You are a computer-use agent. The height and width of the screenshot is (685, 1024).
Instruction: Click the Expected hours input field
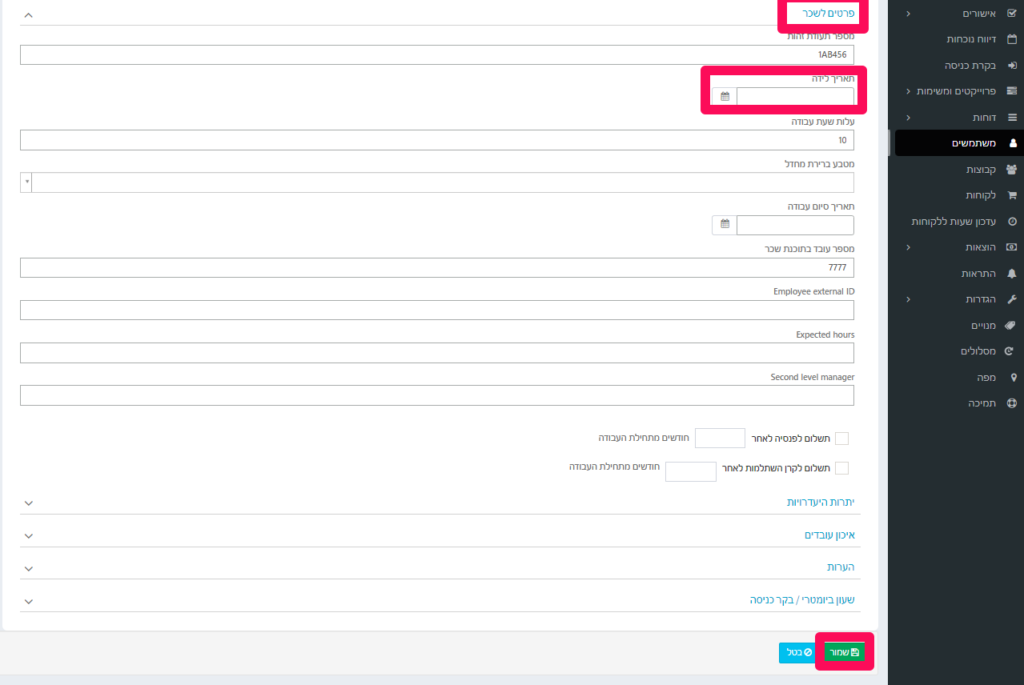click(x=437, y=353)
